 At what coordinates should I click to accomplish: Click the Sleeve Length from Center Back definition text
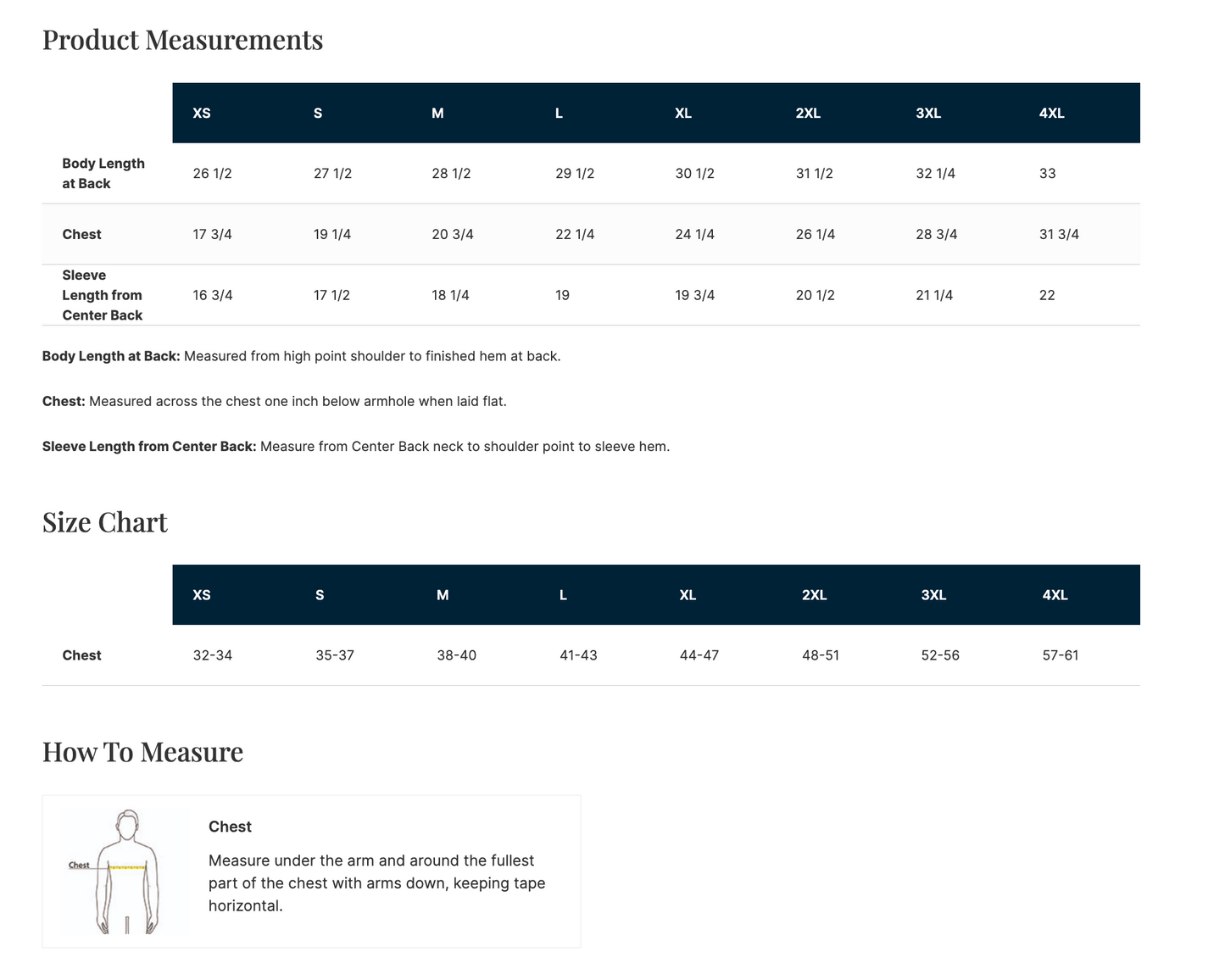coord(356,447)
